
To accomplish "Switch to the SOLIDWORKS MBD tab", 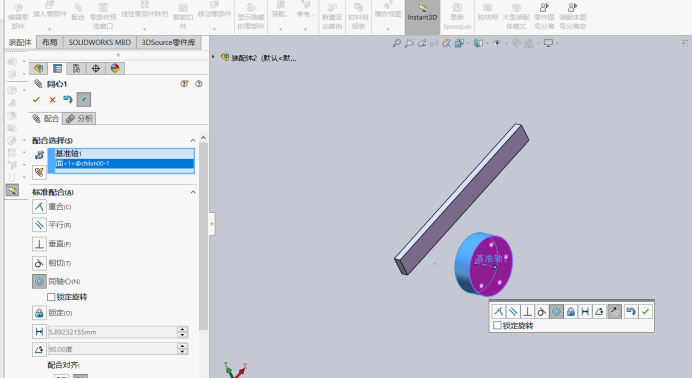I will 100,42.
